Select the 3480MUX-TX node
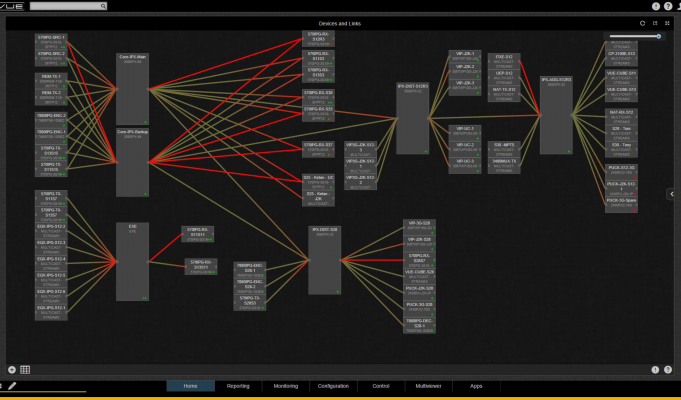This screenshot has height=400, width=681. point(504,165)
